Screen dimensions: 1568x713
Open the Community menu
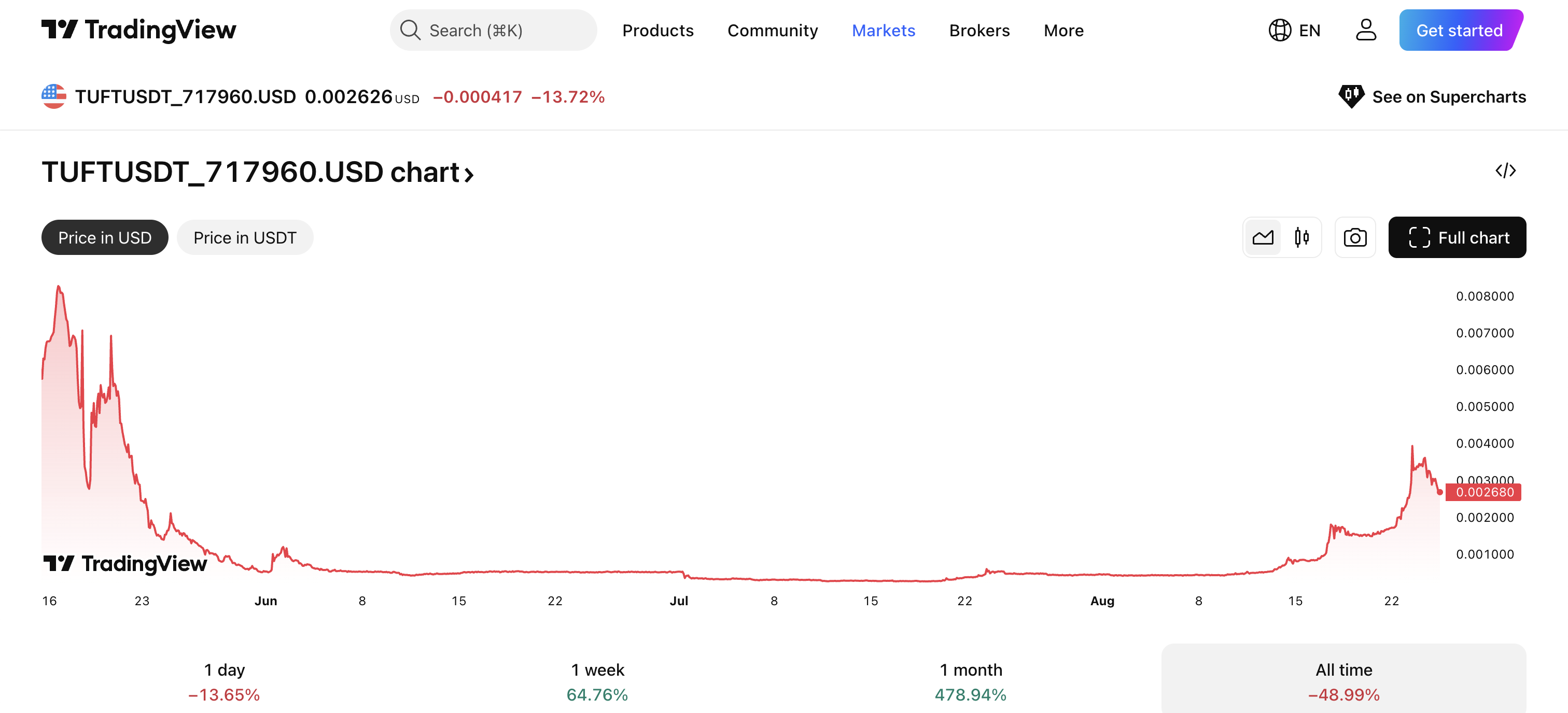point(773,31)
